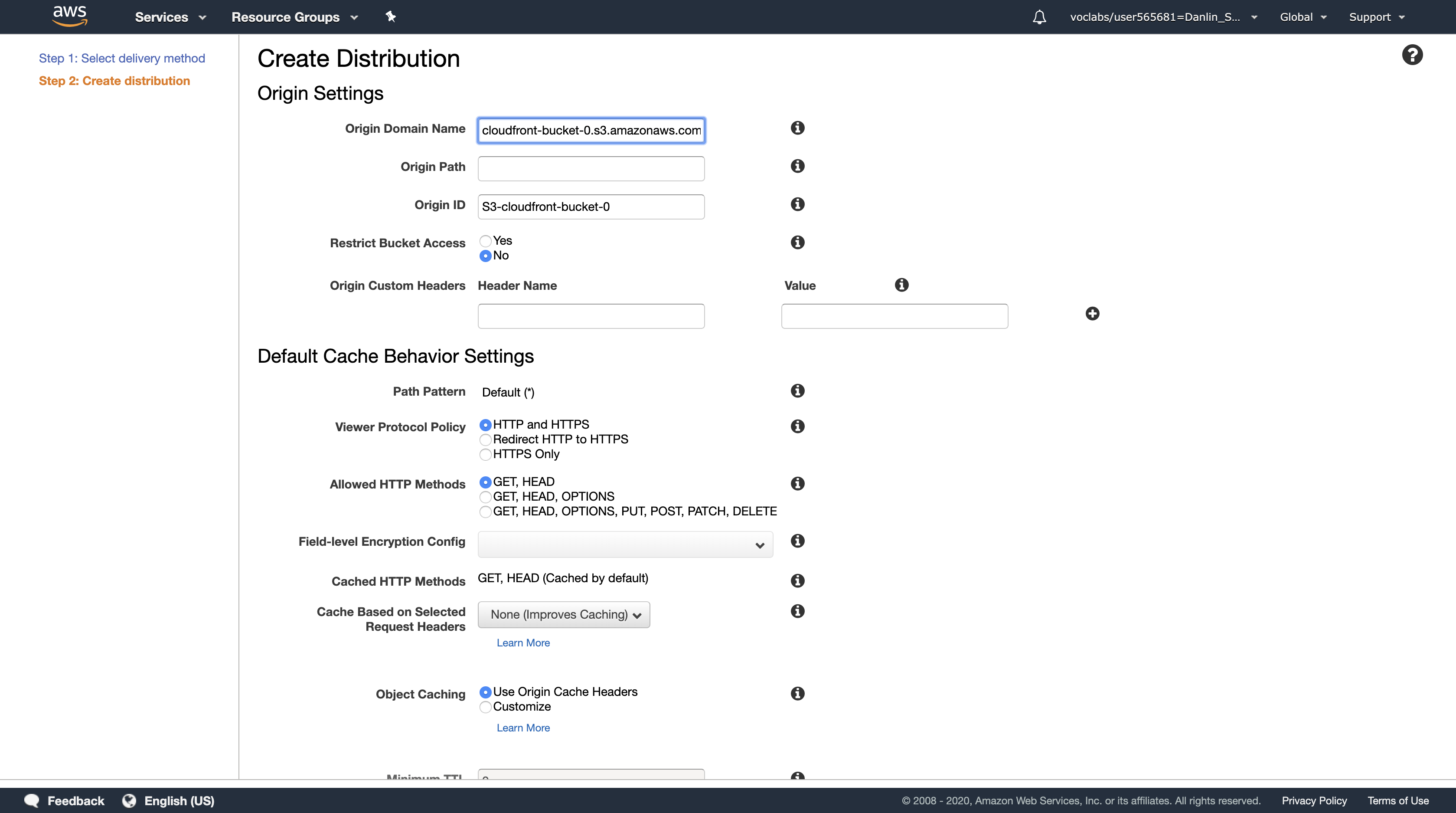Select Yes for Restrict Bucket Access
This screenshot has height=813, width=1456.
[485, 241]
